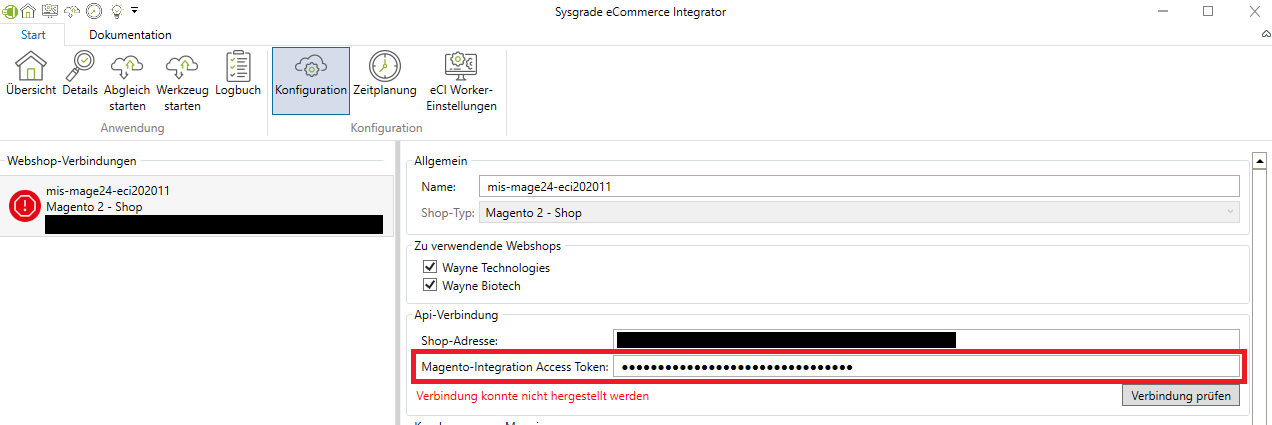
Task: Switch to the Start tab
Action: tap(33, 35)
